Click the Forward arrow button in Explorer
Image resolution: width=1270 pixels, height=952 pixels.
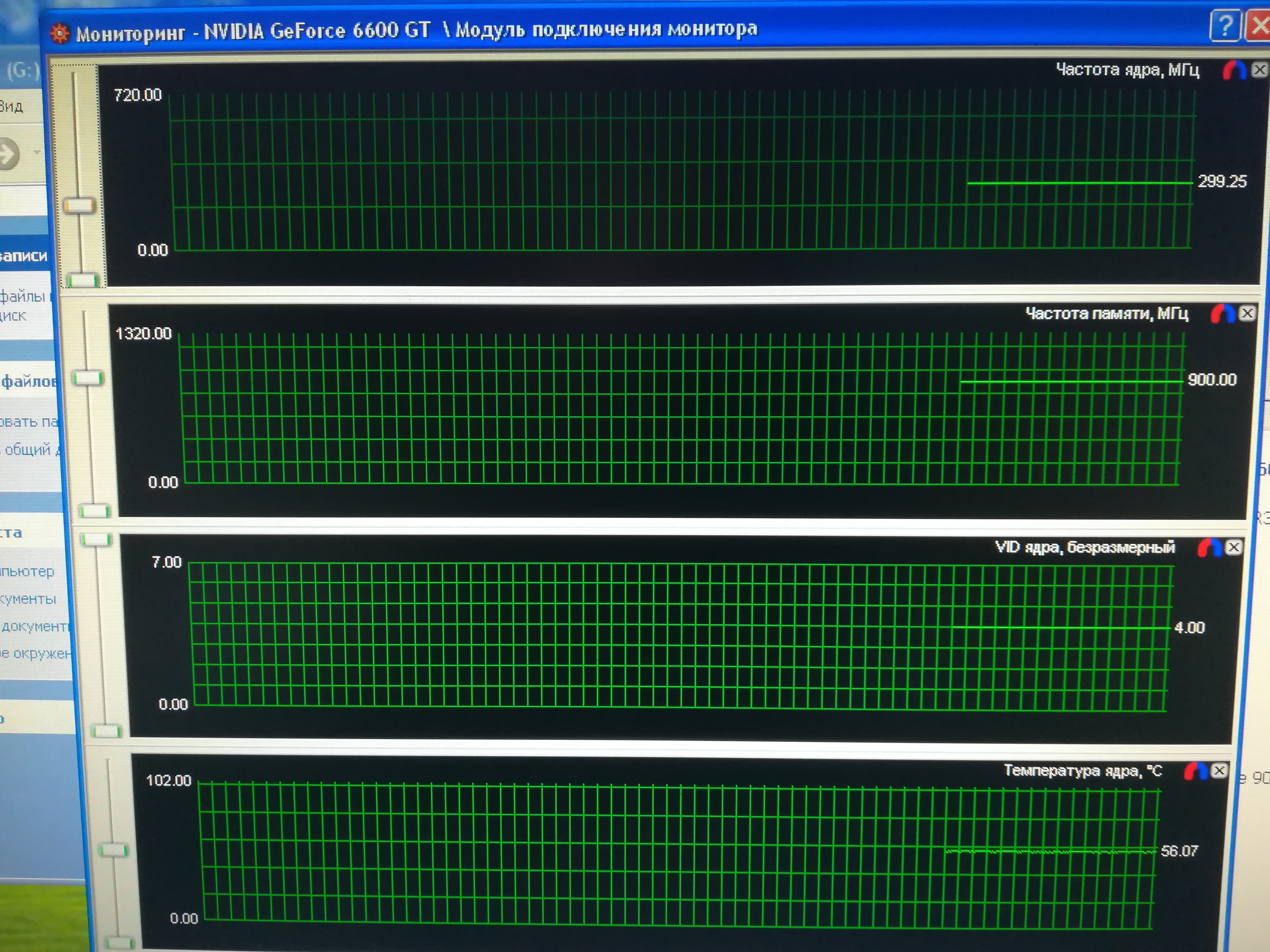click(x=8, y=154)
